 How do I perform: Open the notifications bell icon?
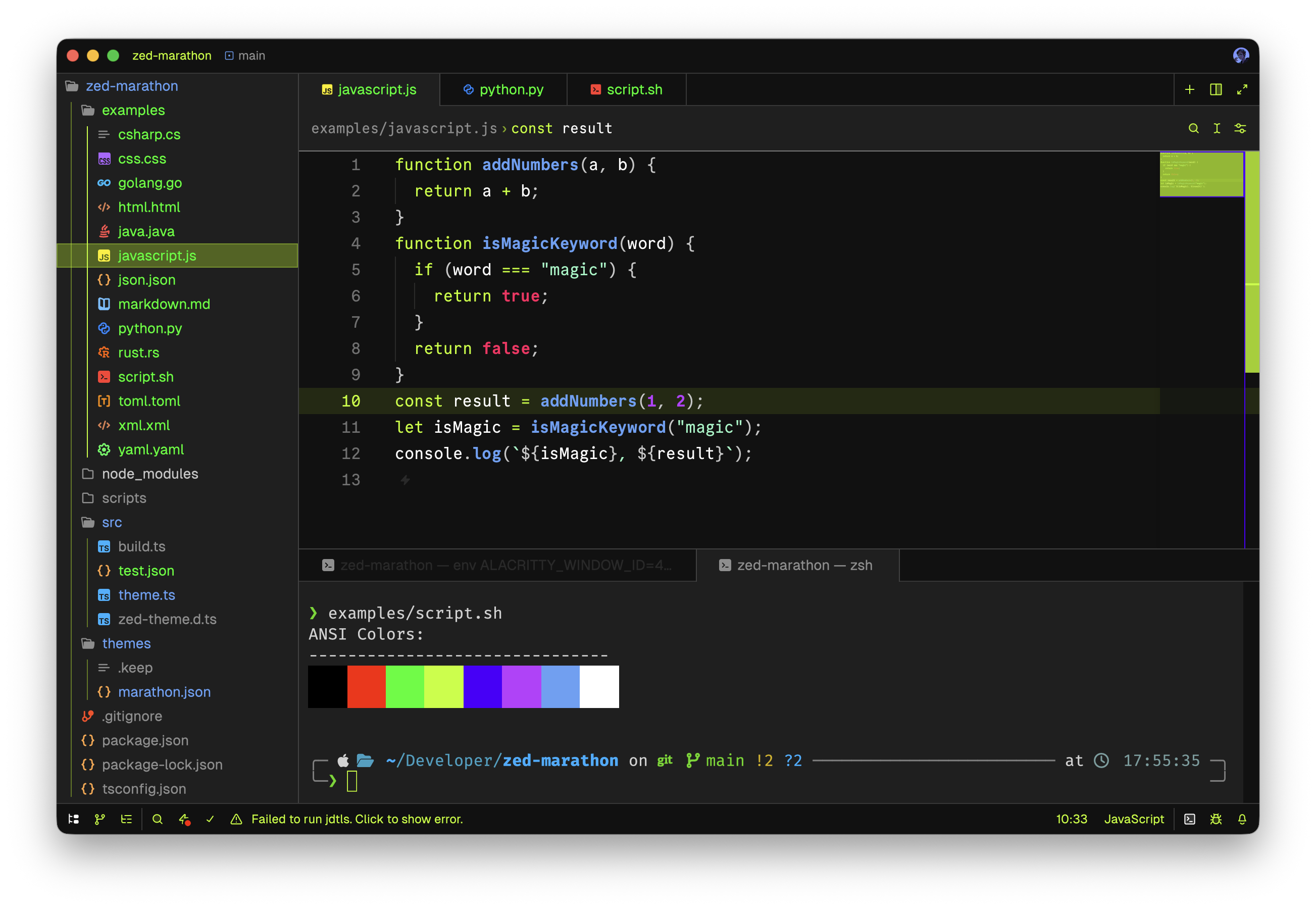coord(1242,819)
